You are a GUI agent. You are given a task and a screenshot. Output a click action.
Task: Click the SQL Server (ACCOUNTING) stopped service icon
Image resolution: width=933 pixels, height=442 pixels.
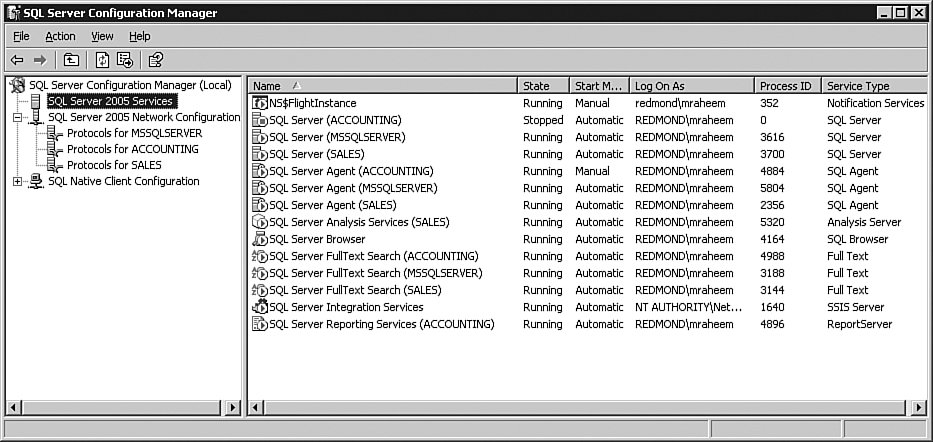tap(260, 120)
